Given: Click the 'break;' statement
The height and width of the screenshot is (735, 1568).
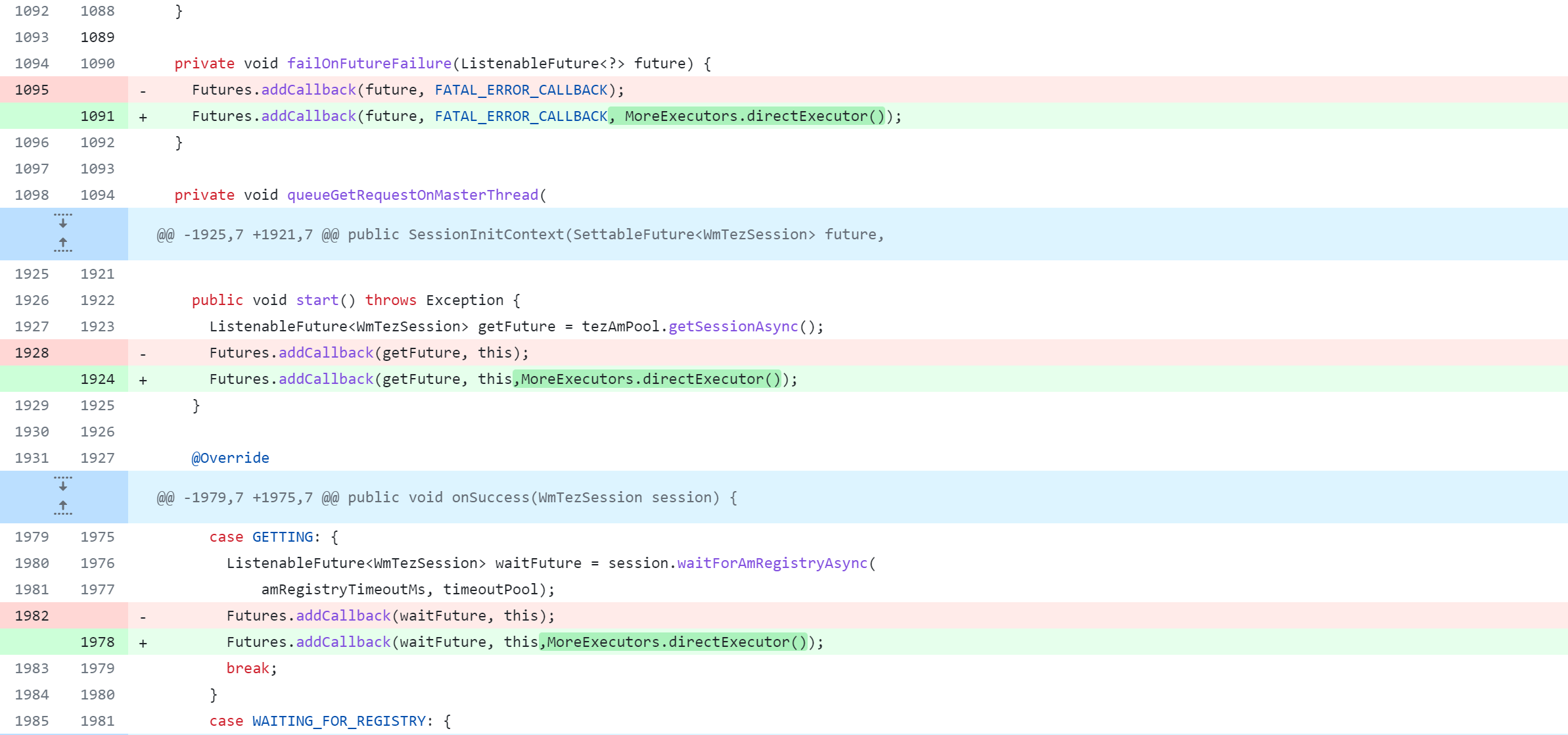Looking at the screenshot, I should pyautogui.click(x=252, y=668).
